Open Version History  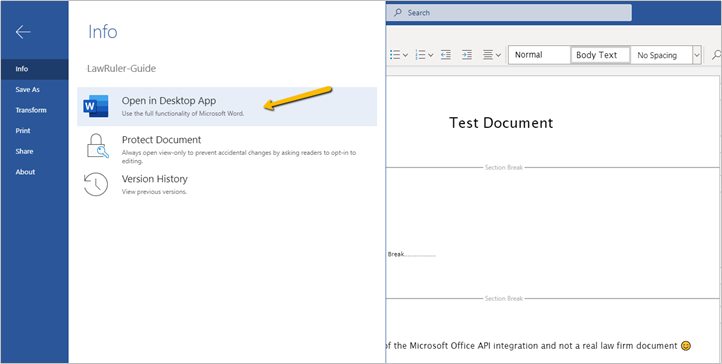[x=227, y=184]
